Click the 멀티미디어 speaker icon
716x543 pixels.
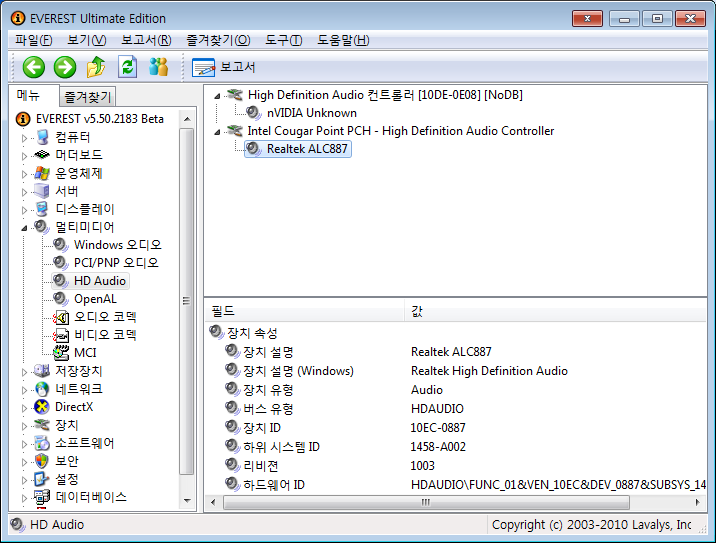[x=42, y=227]
